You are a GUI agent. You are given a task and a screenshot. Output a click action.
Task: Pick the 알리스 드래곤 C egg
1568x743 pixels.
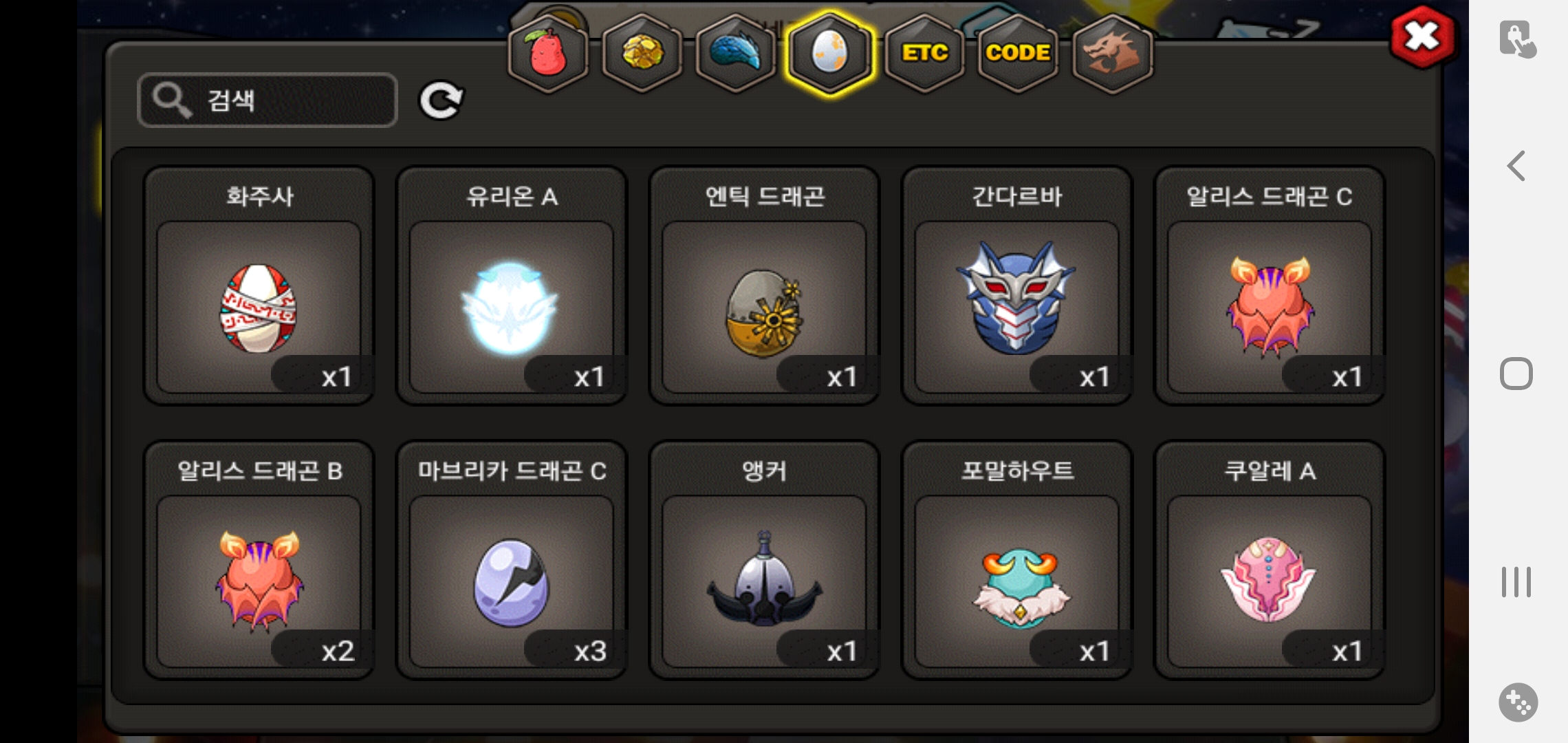click(x=1270, y=286)
